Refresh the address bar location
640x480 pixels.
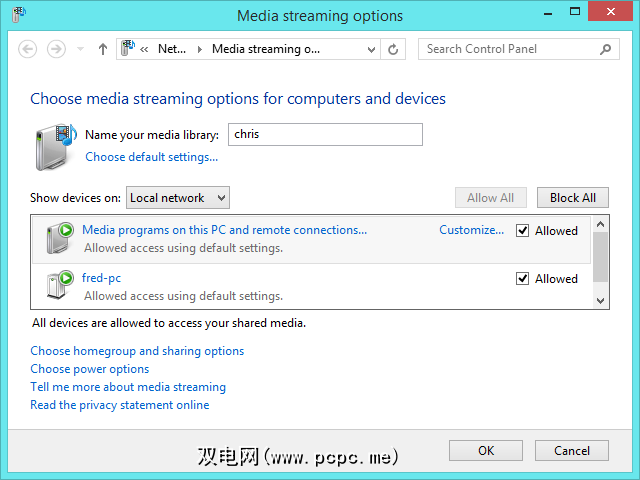tap(394, 49)
